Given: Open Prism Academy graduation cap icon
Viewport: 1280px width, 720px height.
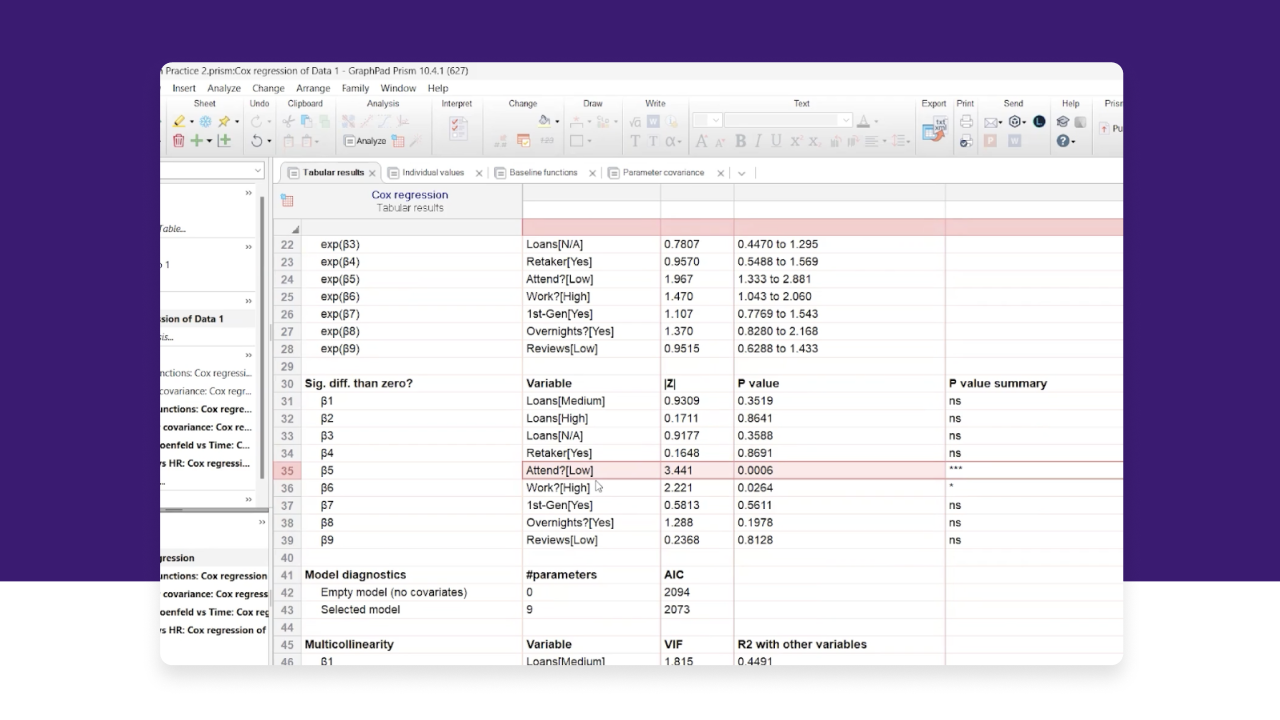Looking at the screenshot, I should pos(1063,121).
